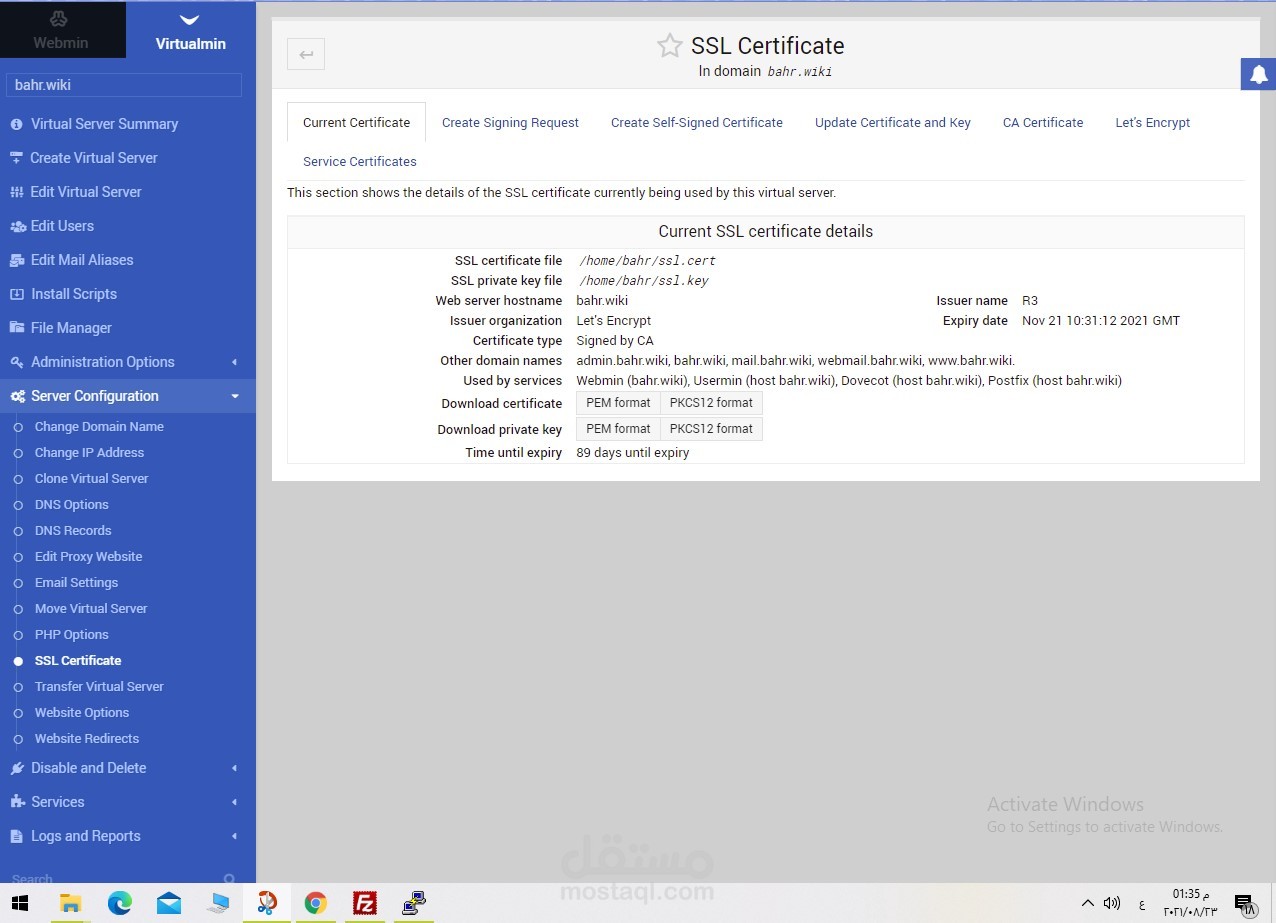Select the Virtualmin panel tab
The image size is (1276, 923).
pos(190,30)
